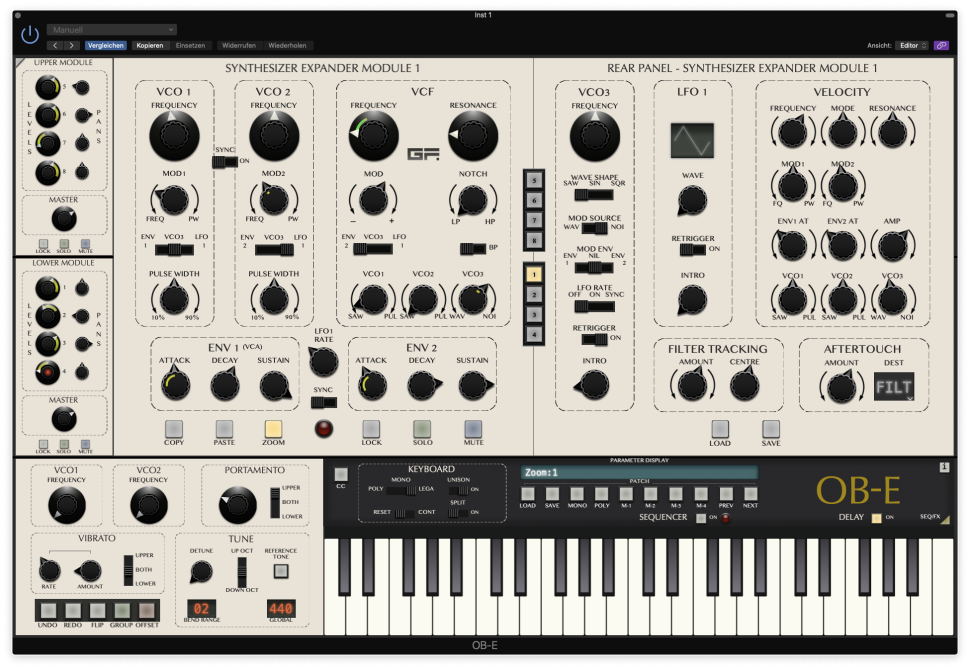Screen dimensions: 970x669
Task: Open the Ansicht Editor dropdown
Action: pos(913,45)
